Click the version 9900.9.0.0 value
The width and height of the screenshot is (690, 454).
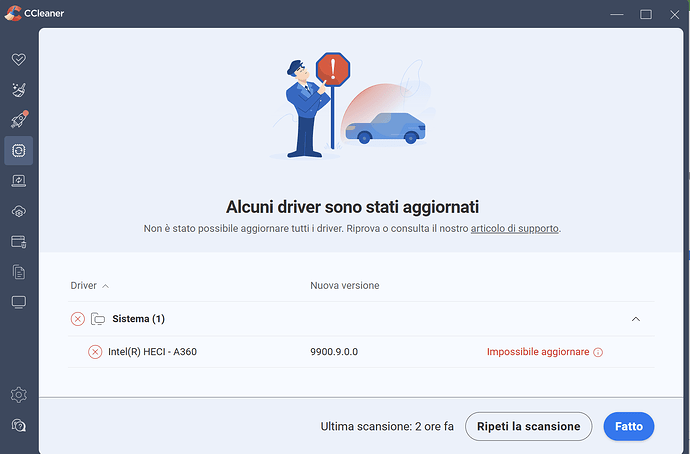pyautogui.click(x=334, y=352)
